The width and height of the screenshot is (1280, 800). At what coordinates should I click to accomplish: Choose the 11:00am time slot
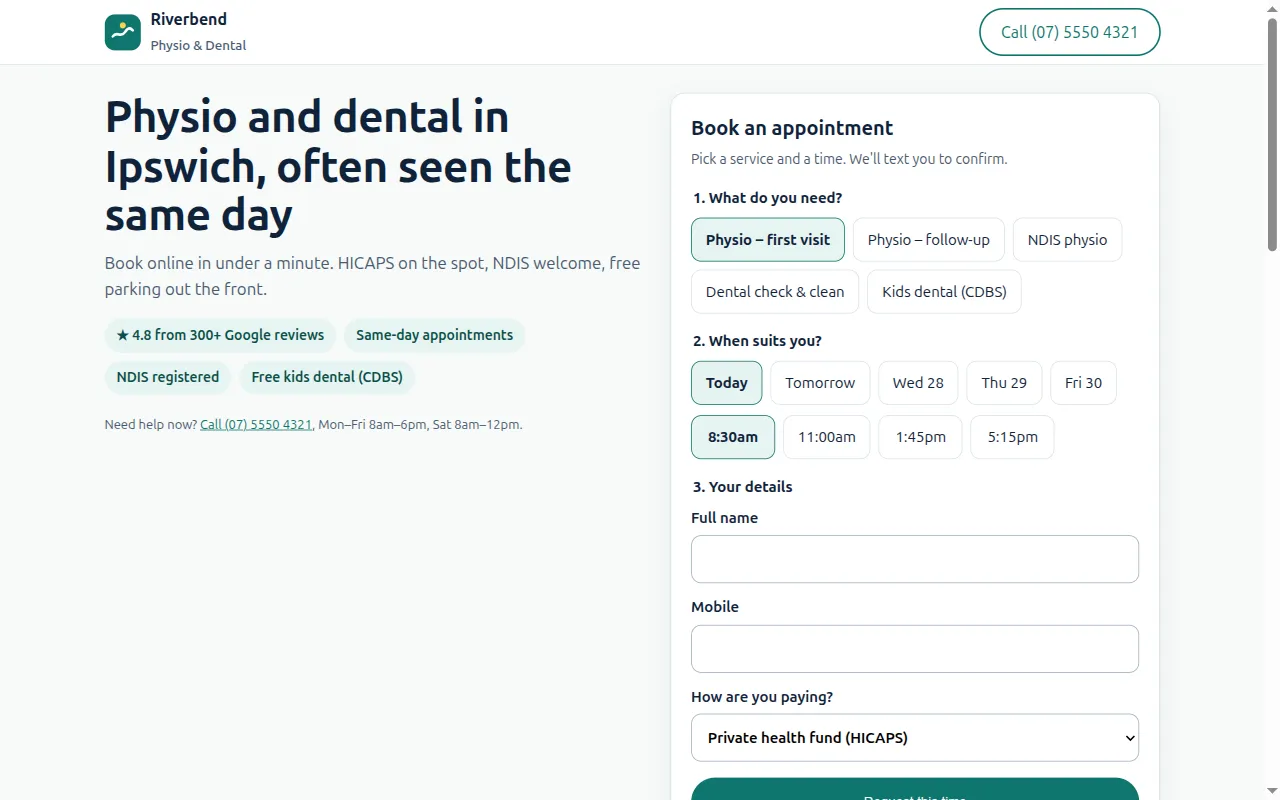827,437
